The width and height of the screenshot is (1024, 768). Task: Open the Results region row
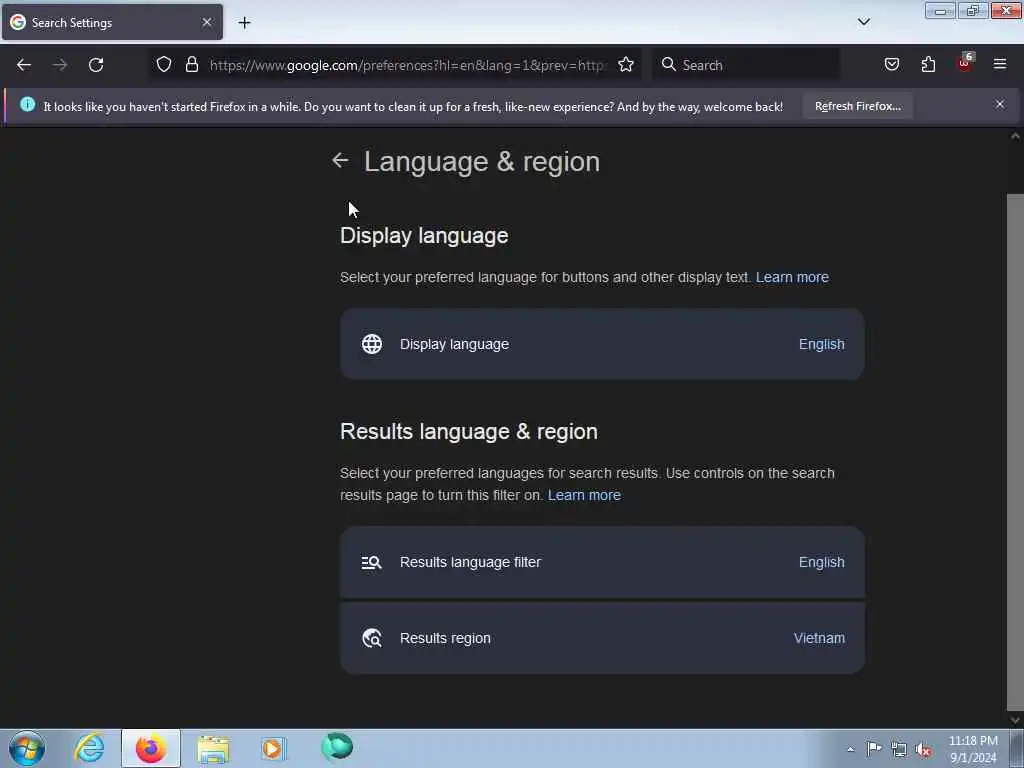(602, 638)
